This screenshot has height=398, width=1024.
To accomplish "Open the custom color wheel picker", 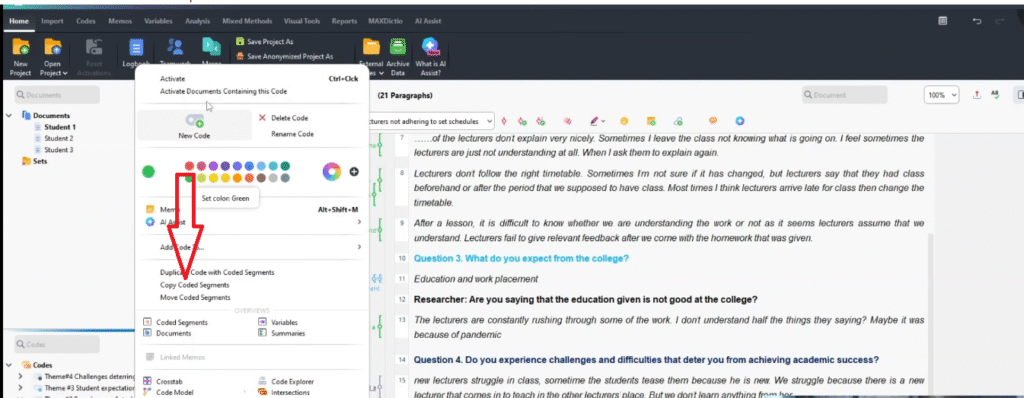I will click(x=332, y=172).
